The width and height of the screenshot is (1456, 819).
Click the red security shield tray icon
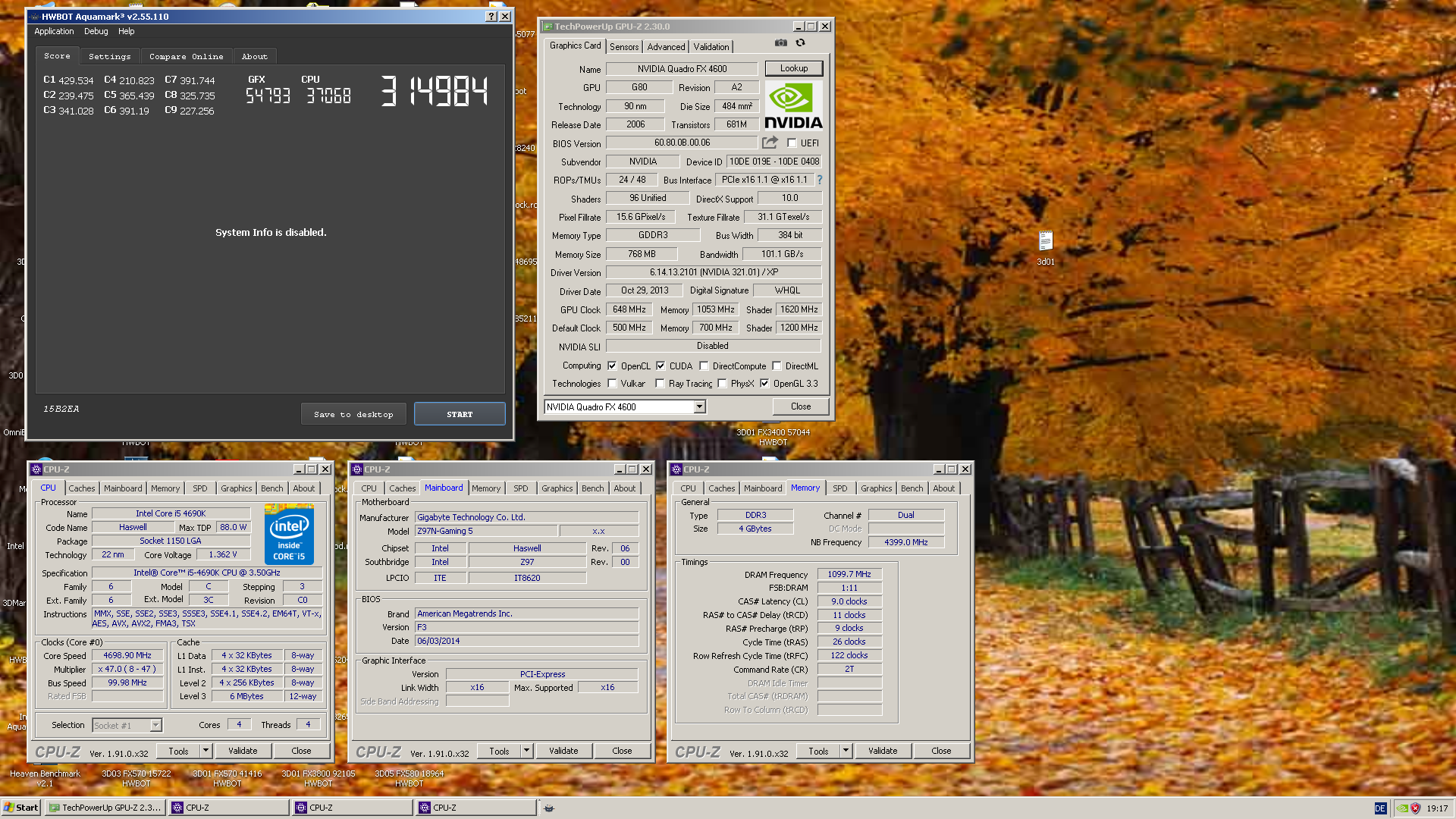click(1415, 808)
